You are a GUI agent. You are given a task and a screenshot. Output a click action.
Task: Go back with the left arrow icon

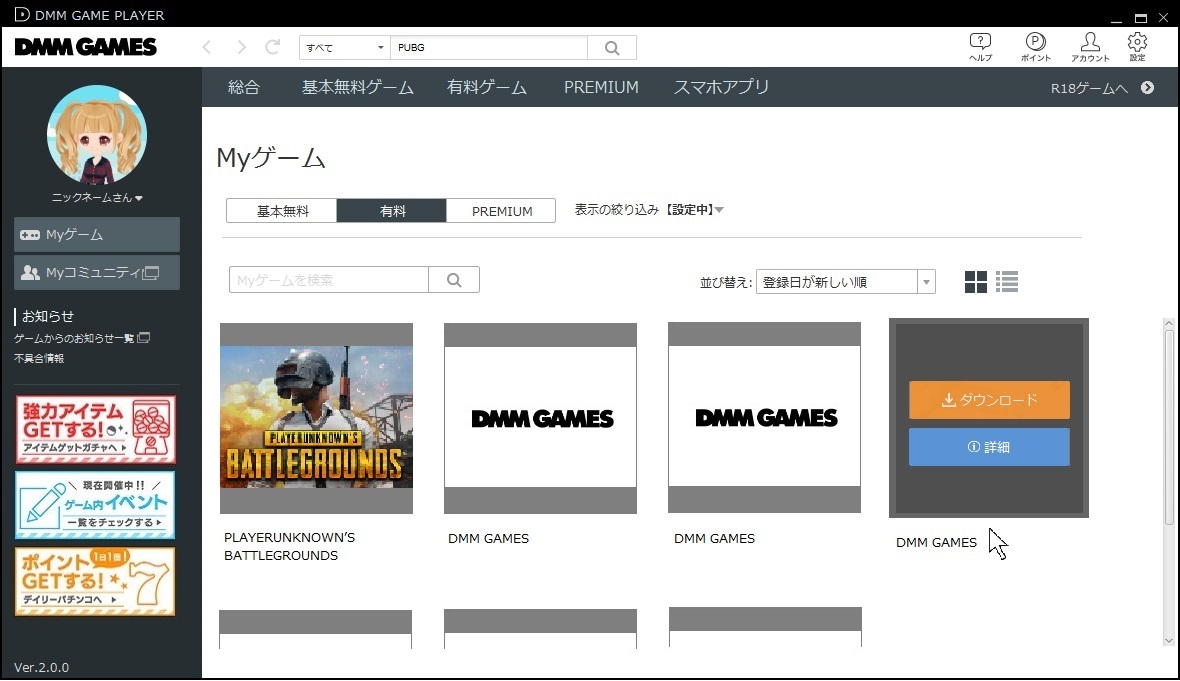click(x=207, y=48)
